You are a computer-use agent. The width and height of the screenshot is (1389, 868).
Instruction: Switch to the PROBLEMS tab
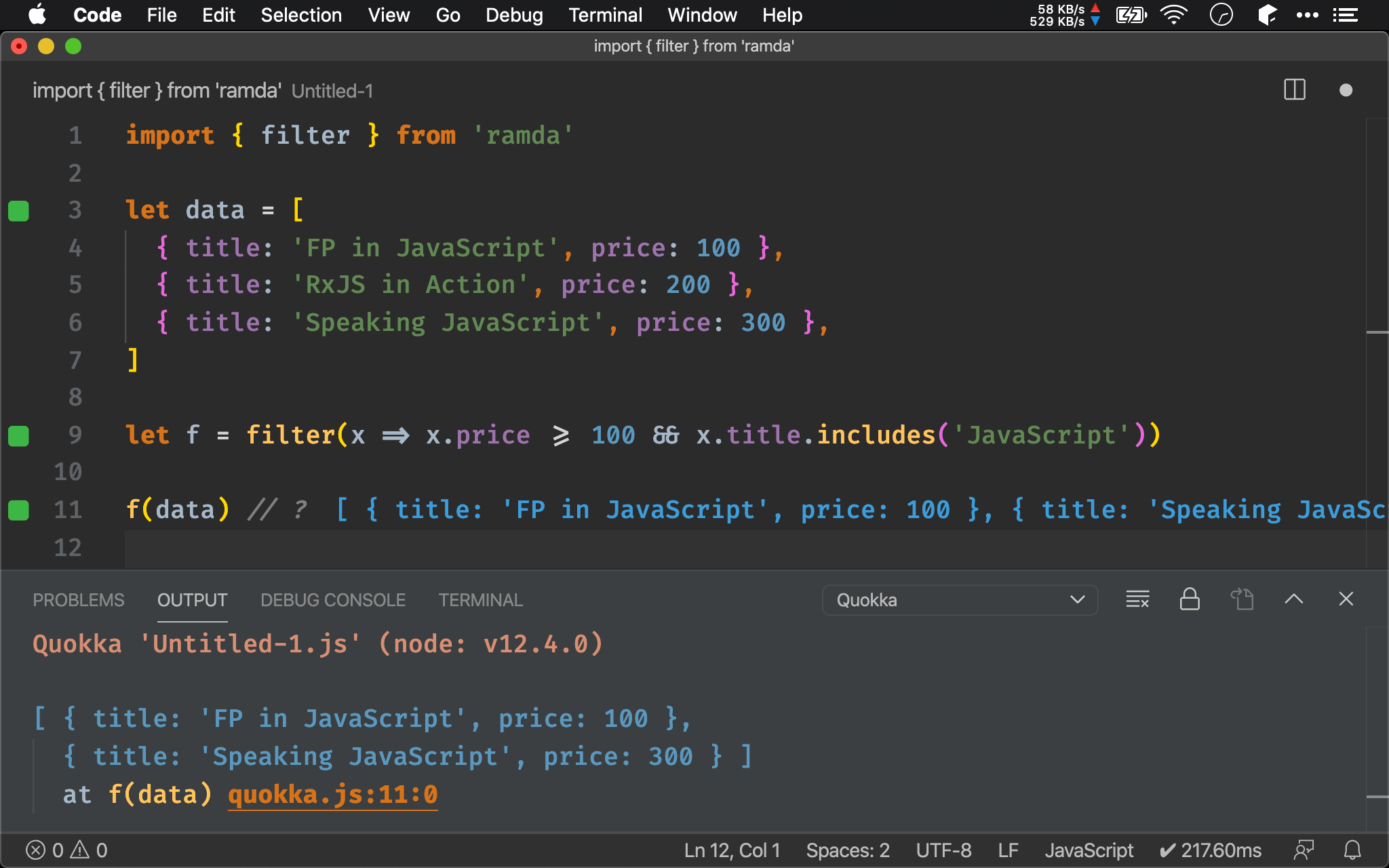(x=79, y=600)
